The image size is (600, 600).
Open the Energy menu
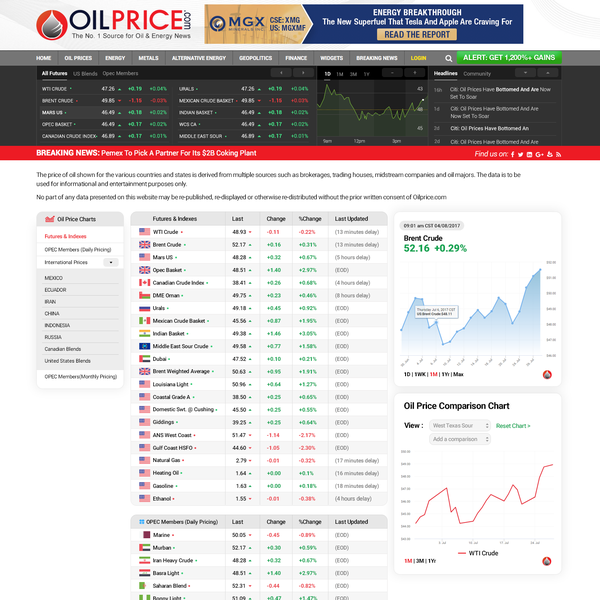tap(115, 58)
